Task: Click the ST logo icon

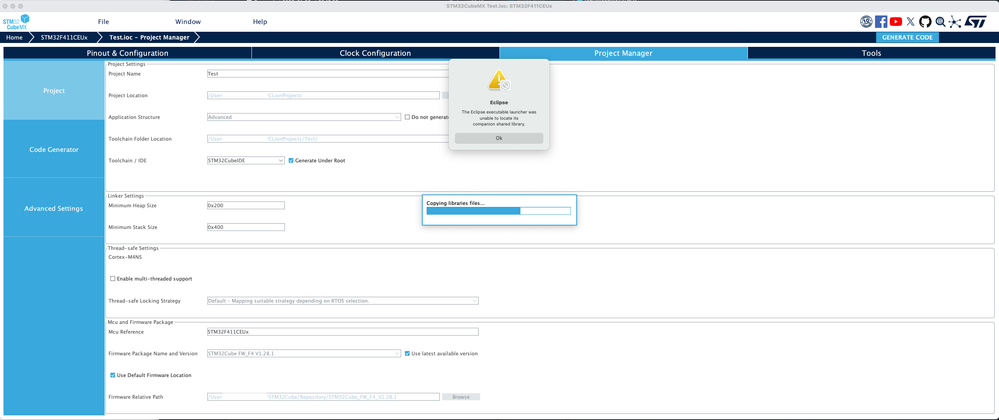Action: coord(975,22)
